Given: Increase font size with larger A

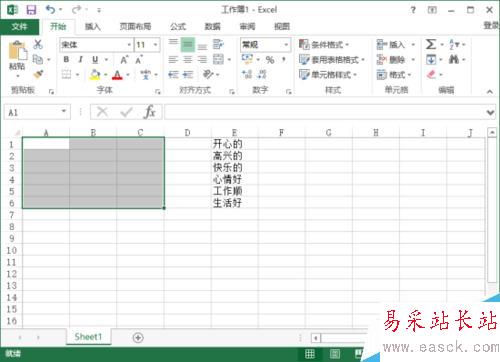Looking at the screenshot, I should pyautogui.click(x=124, y=60).
